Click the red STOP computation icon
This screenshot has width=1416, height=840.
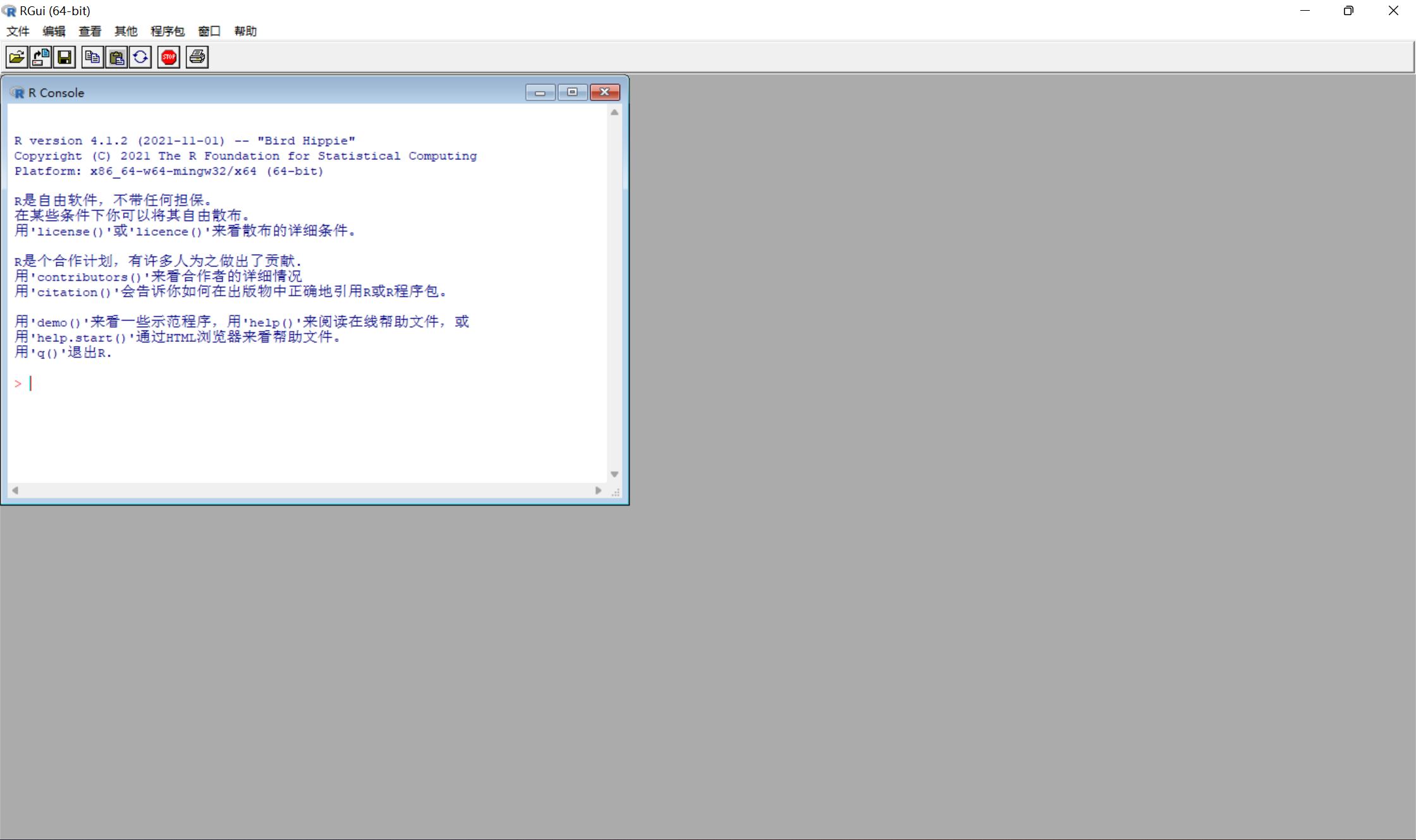pos(169,58)
